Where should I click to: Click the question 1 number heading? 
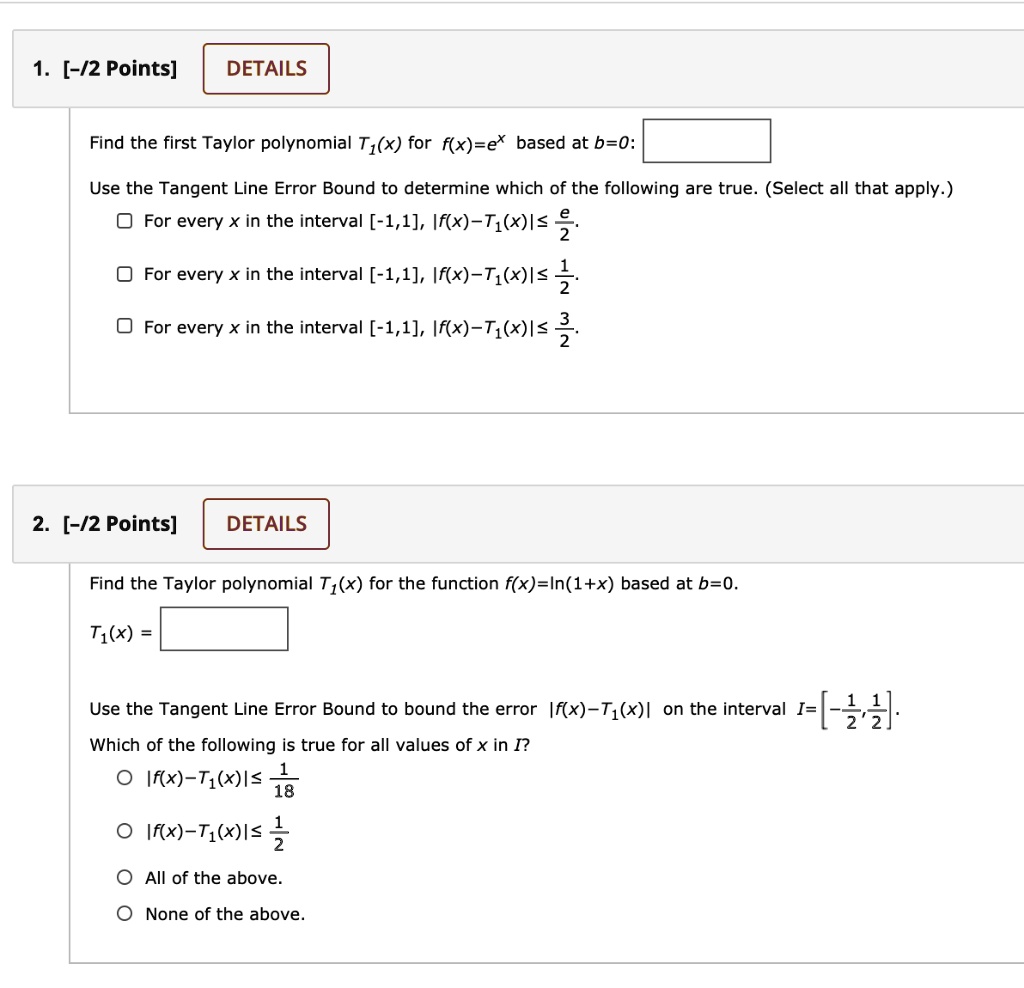click(x=40, y=68)
